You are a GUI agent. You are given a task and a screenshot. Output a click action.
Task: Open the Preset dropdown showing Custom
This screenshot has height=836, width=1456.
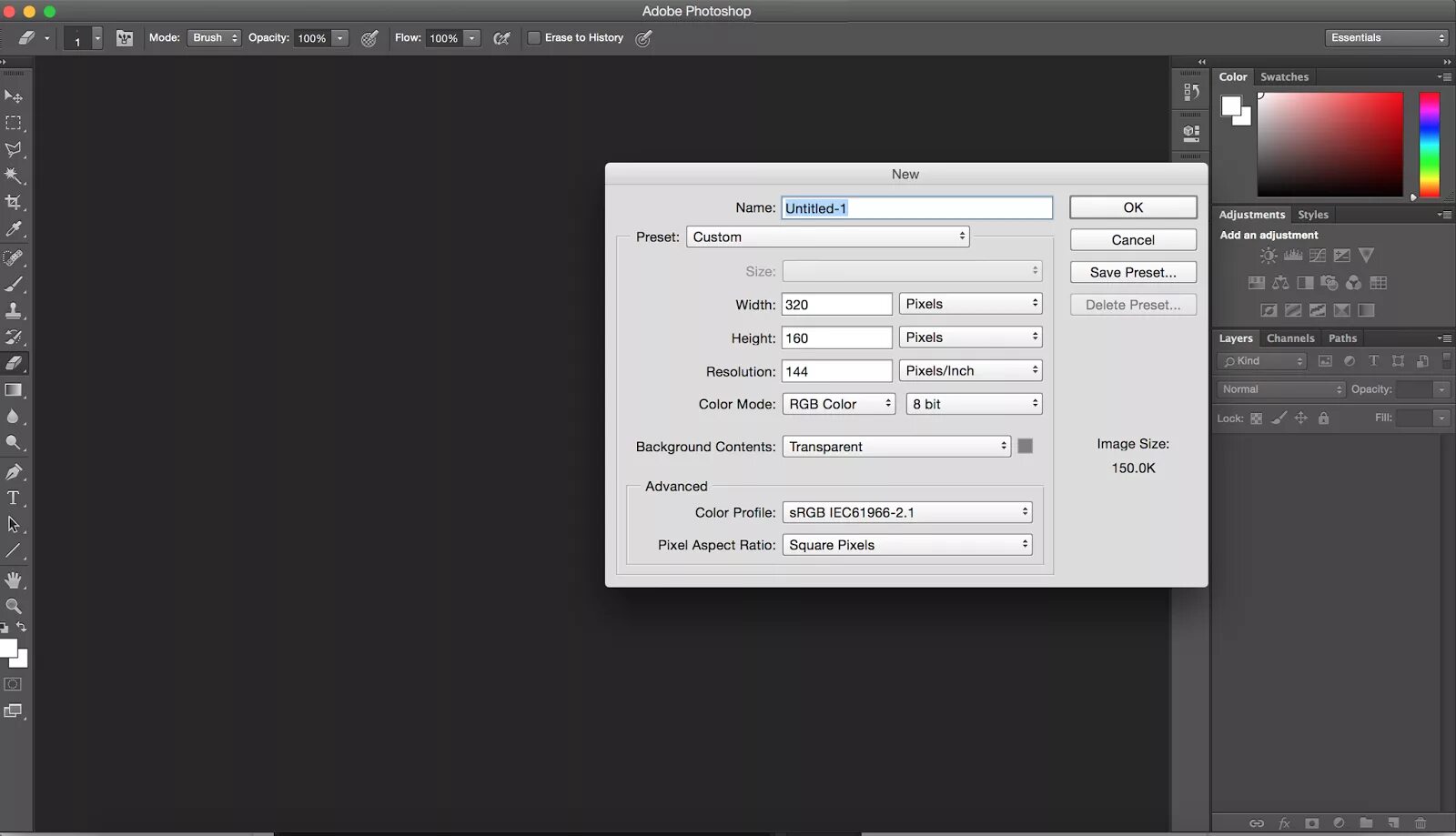click(x=828, y=237)
